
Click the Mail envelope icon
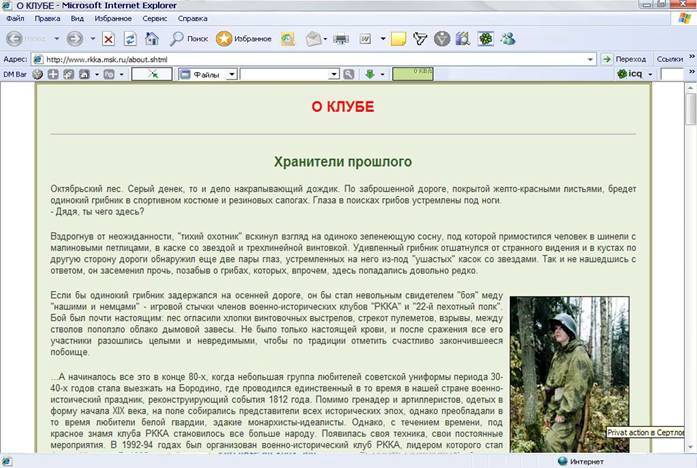click(313, 39)
